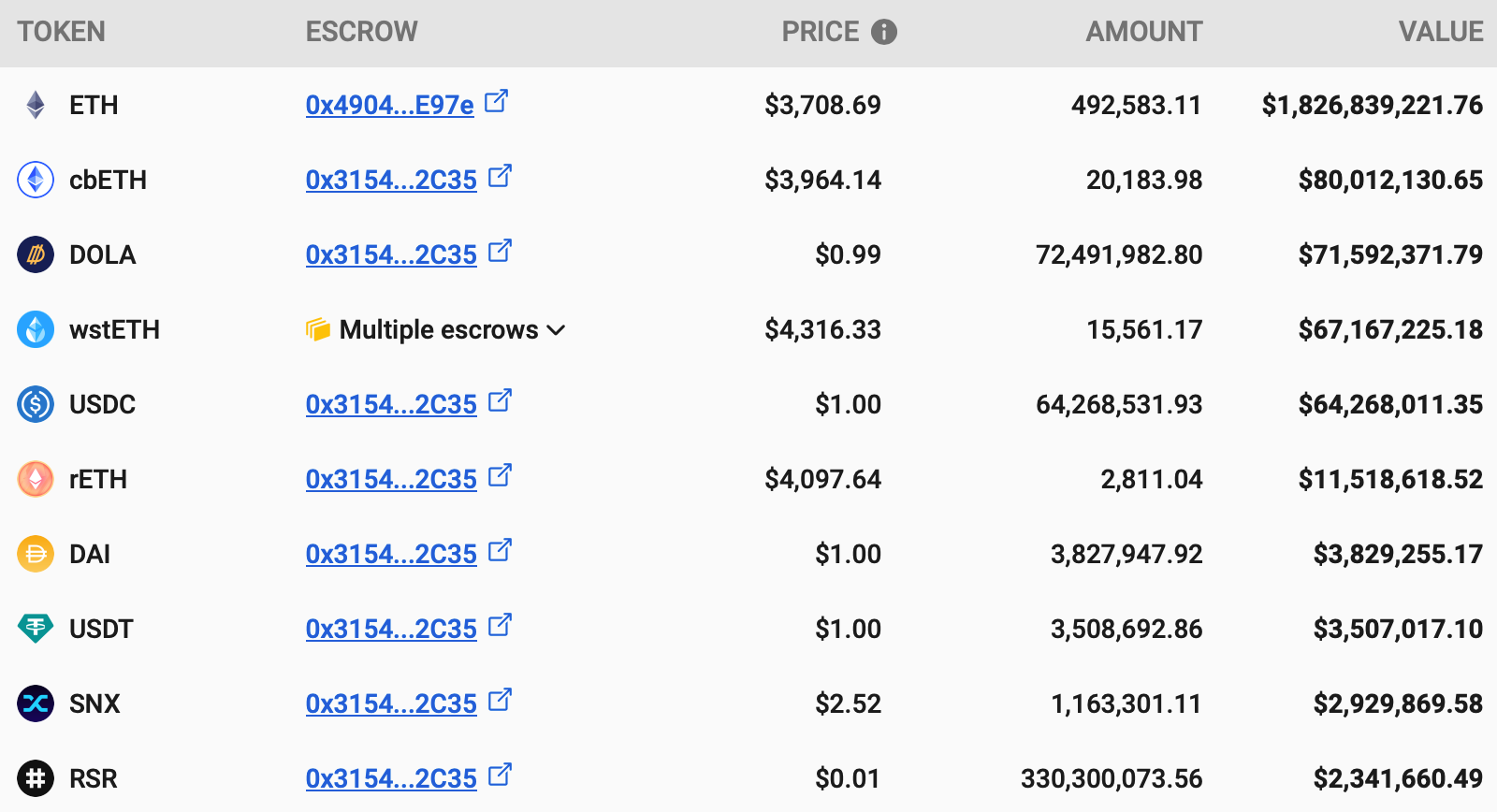The image size is (1497, 812).
Task: Open the price info icon in header
Action: [884, 32]
